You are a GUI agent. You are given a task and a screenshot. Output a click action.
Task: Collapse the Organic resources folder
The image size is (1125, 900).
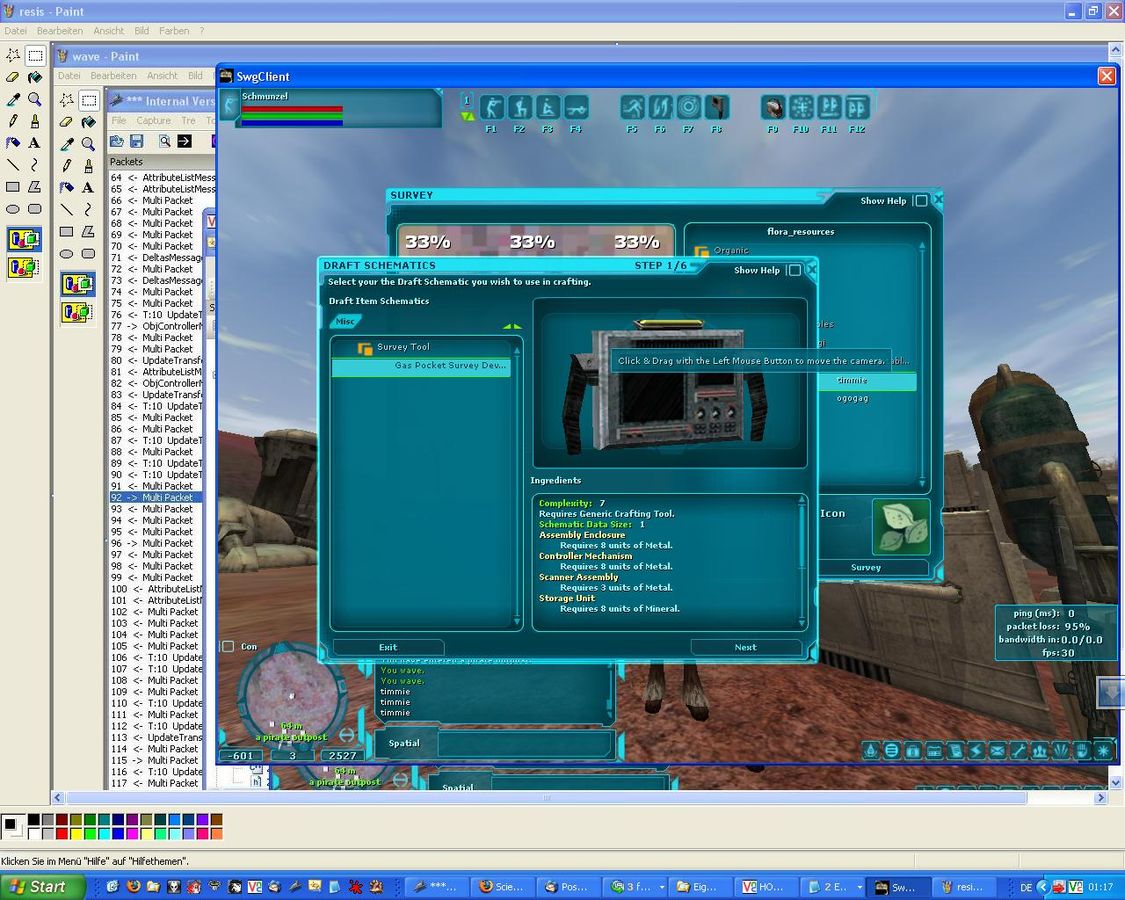tap(702, 251)
